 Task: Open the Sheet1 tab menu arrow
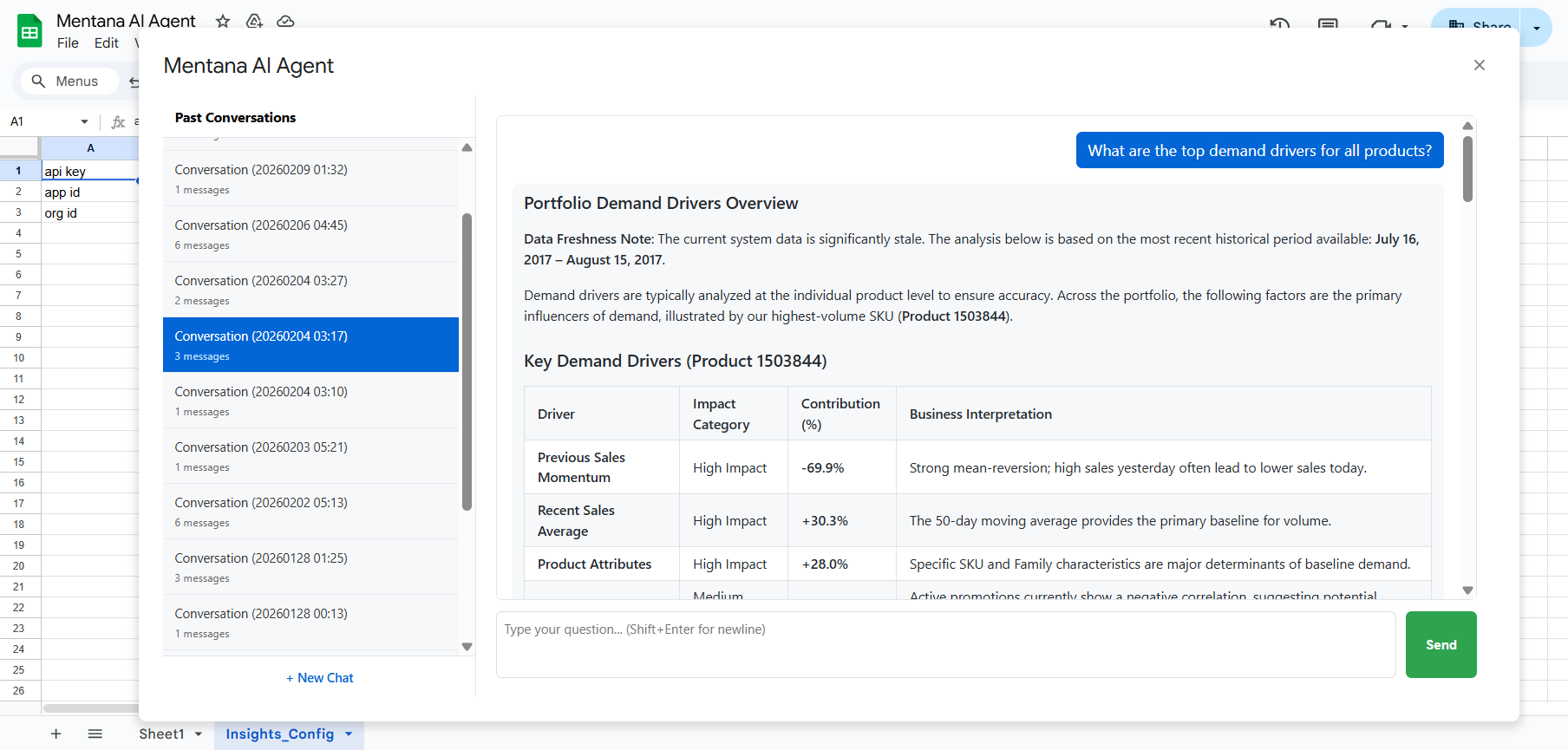199,734
